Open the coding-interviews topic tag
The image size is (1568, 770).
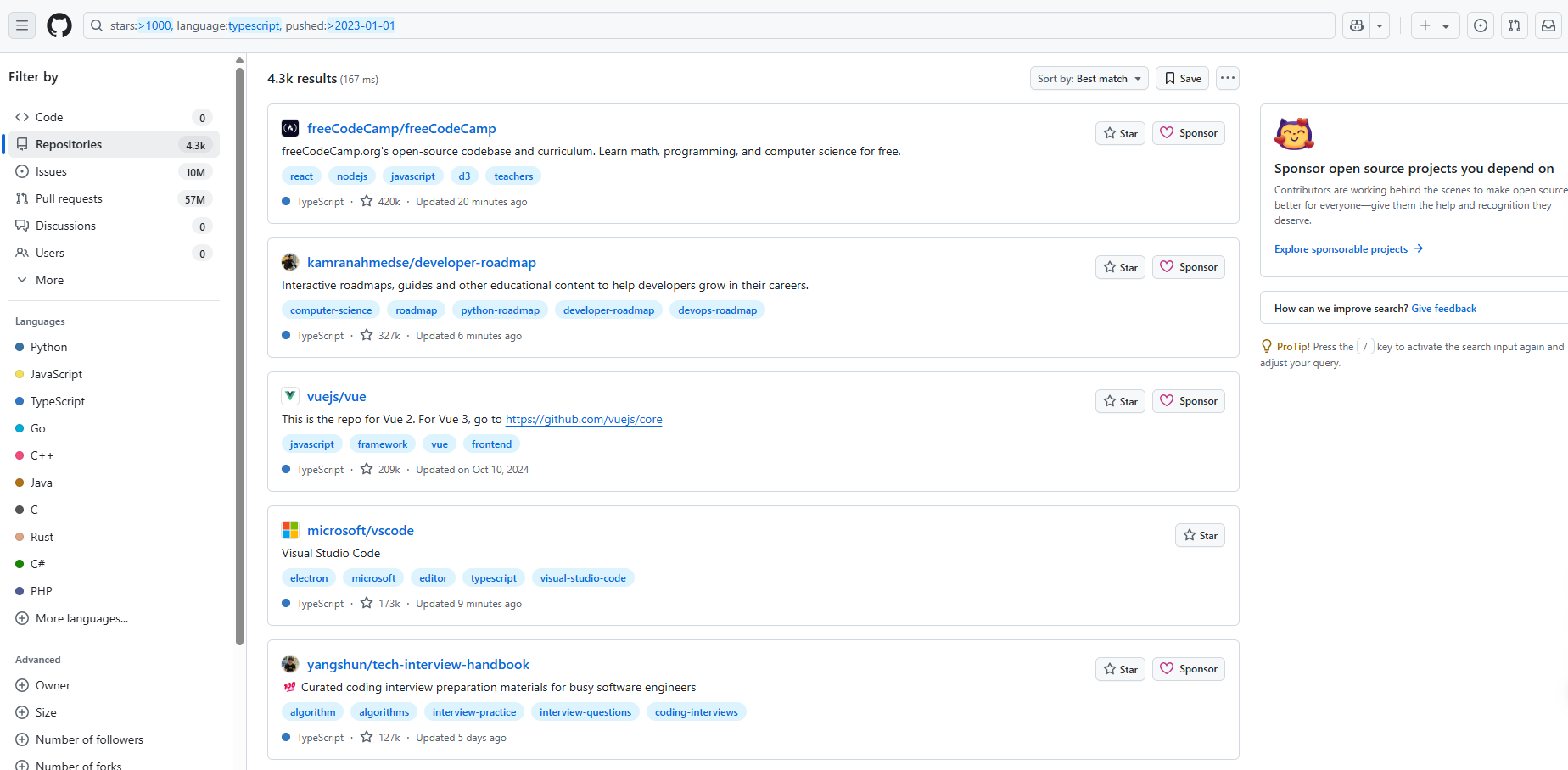(697, 712)
